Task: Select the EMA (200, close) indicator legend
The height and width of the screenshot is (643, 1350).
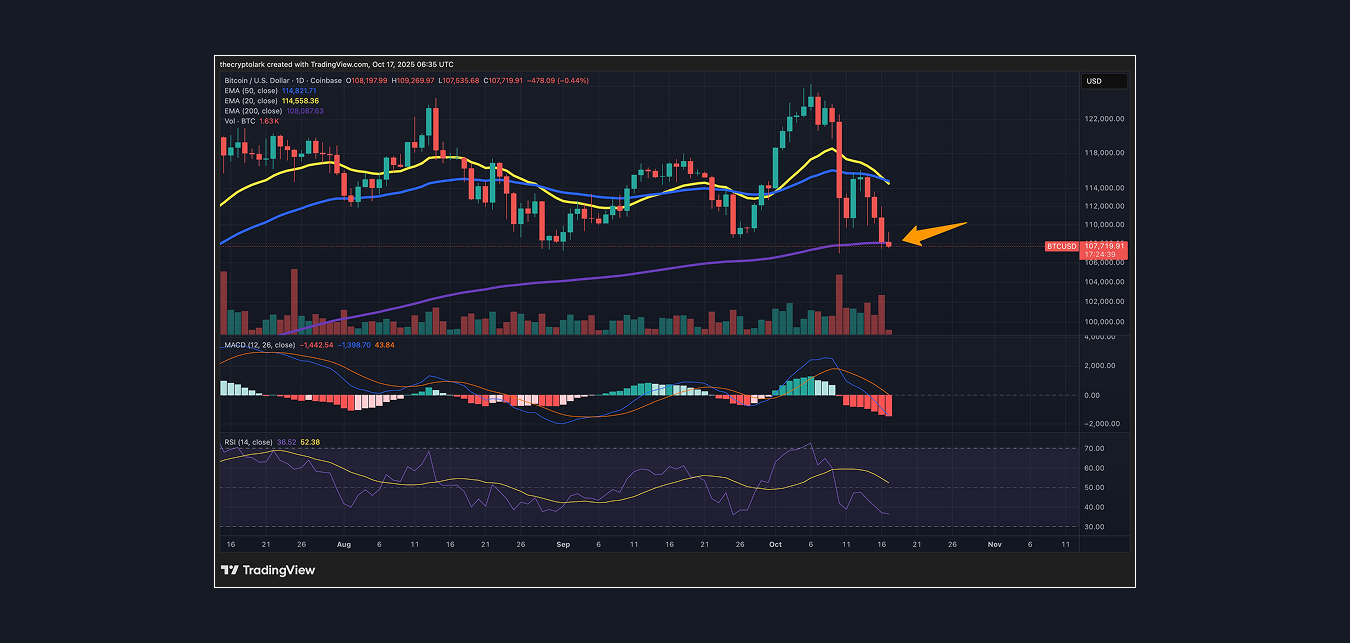Action: click(253, 111)
